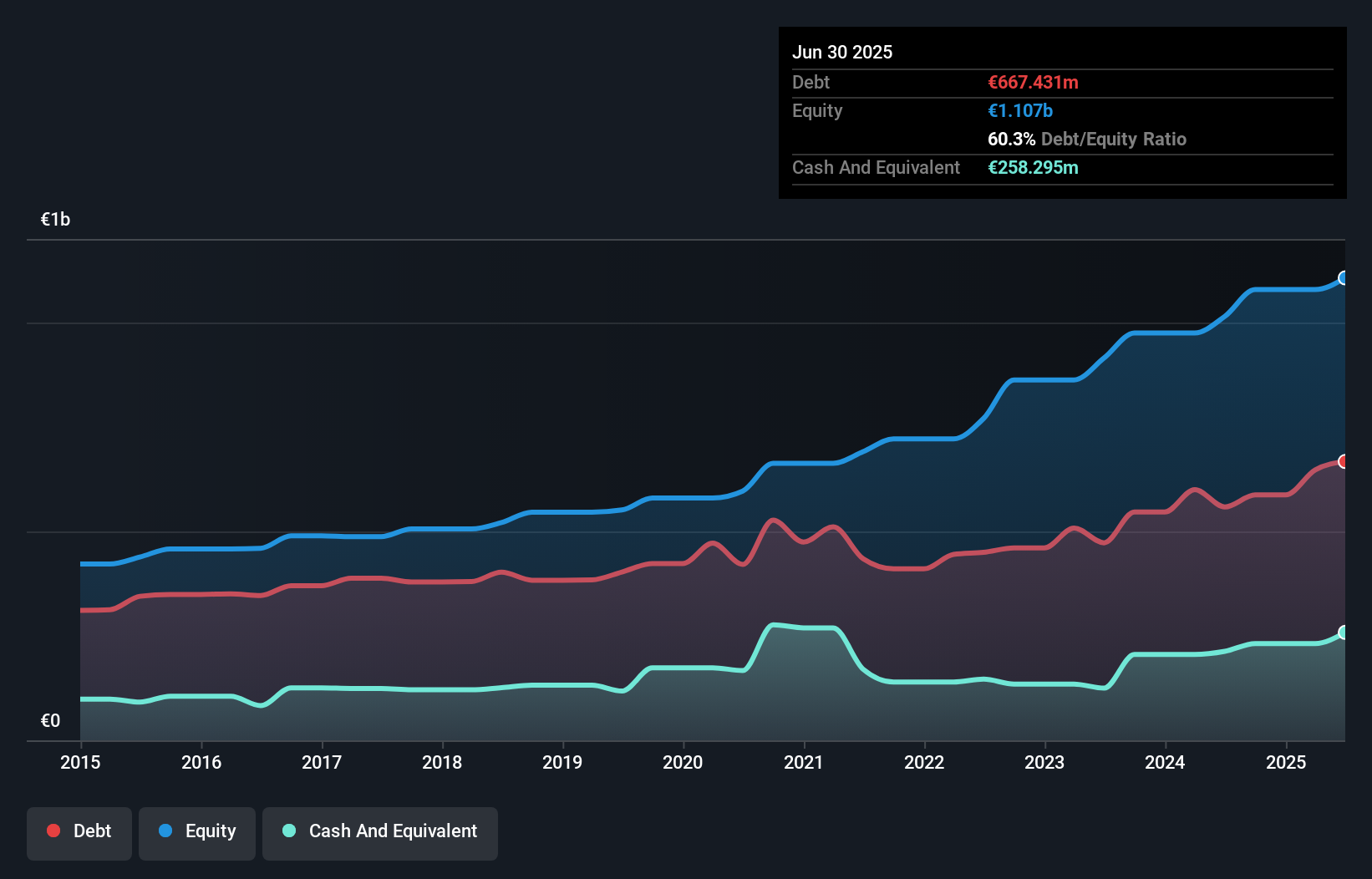Select the €258.295m Cash value in tooltip
Viewport: 1372px width, 879px height.
[x=1033, y=168]
